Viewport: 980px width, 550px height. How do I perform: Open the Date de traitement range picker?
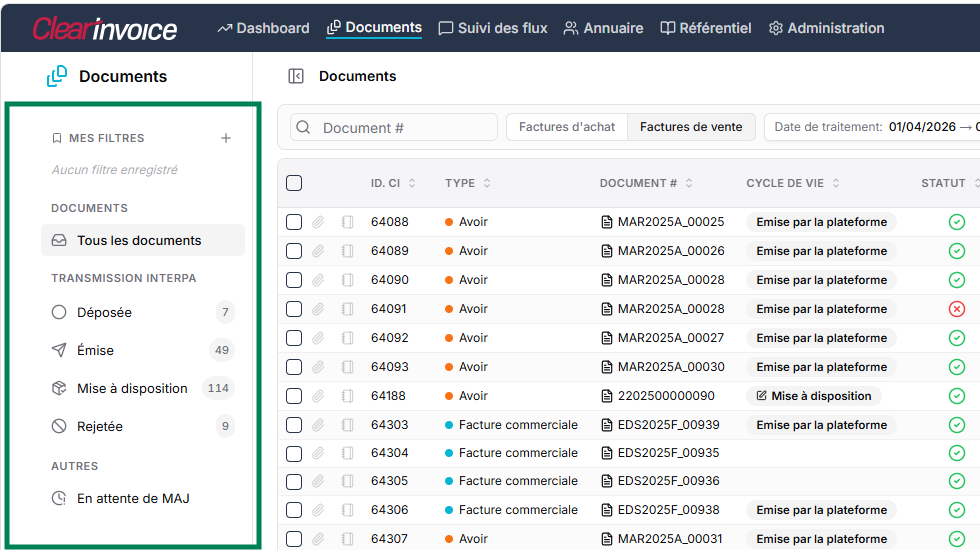[872, 127]
